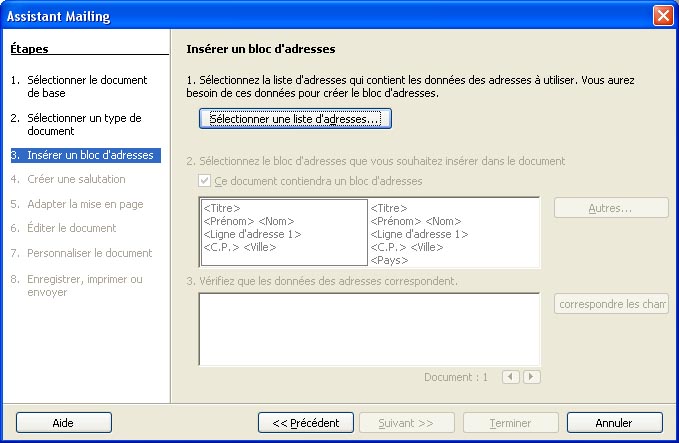The width and height of the screenshot is (679, 443).
Task: Go back with '<< Précédent' button
Action: coord(305,423)
